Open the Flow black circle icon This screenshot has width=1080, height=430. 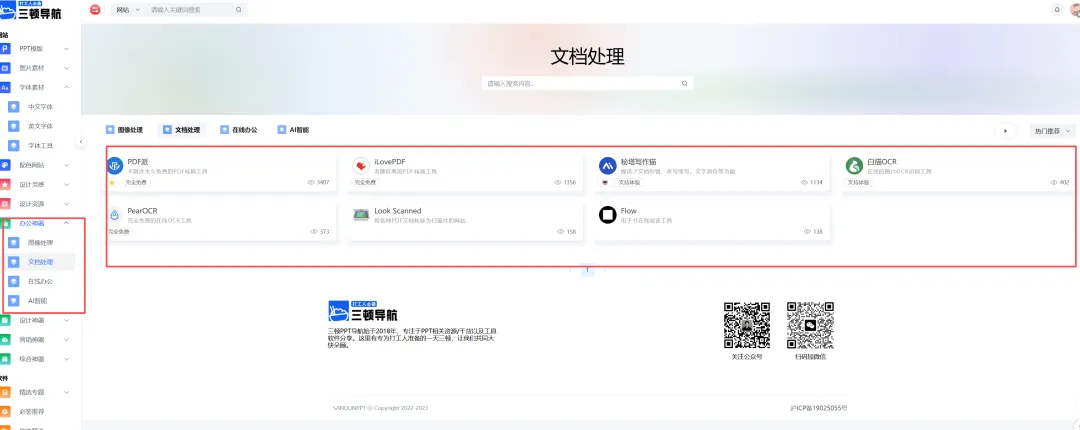608,215
